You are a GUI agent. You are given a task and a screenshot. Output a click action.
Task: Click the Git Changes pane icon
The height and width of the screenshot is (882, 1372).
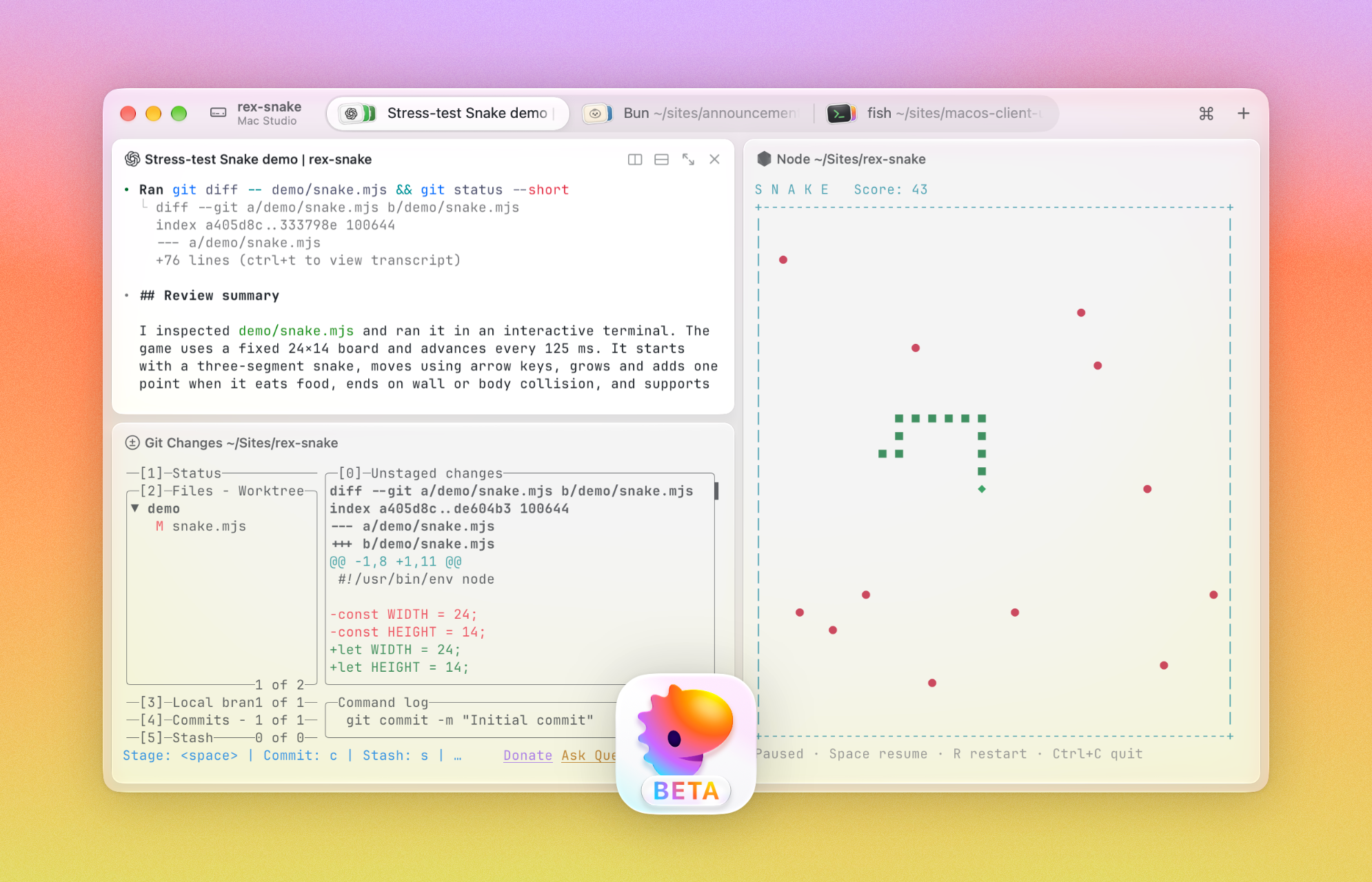[x=132, y=443]
